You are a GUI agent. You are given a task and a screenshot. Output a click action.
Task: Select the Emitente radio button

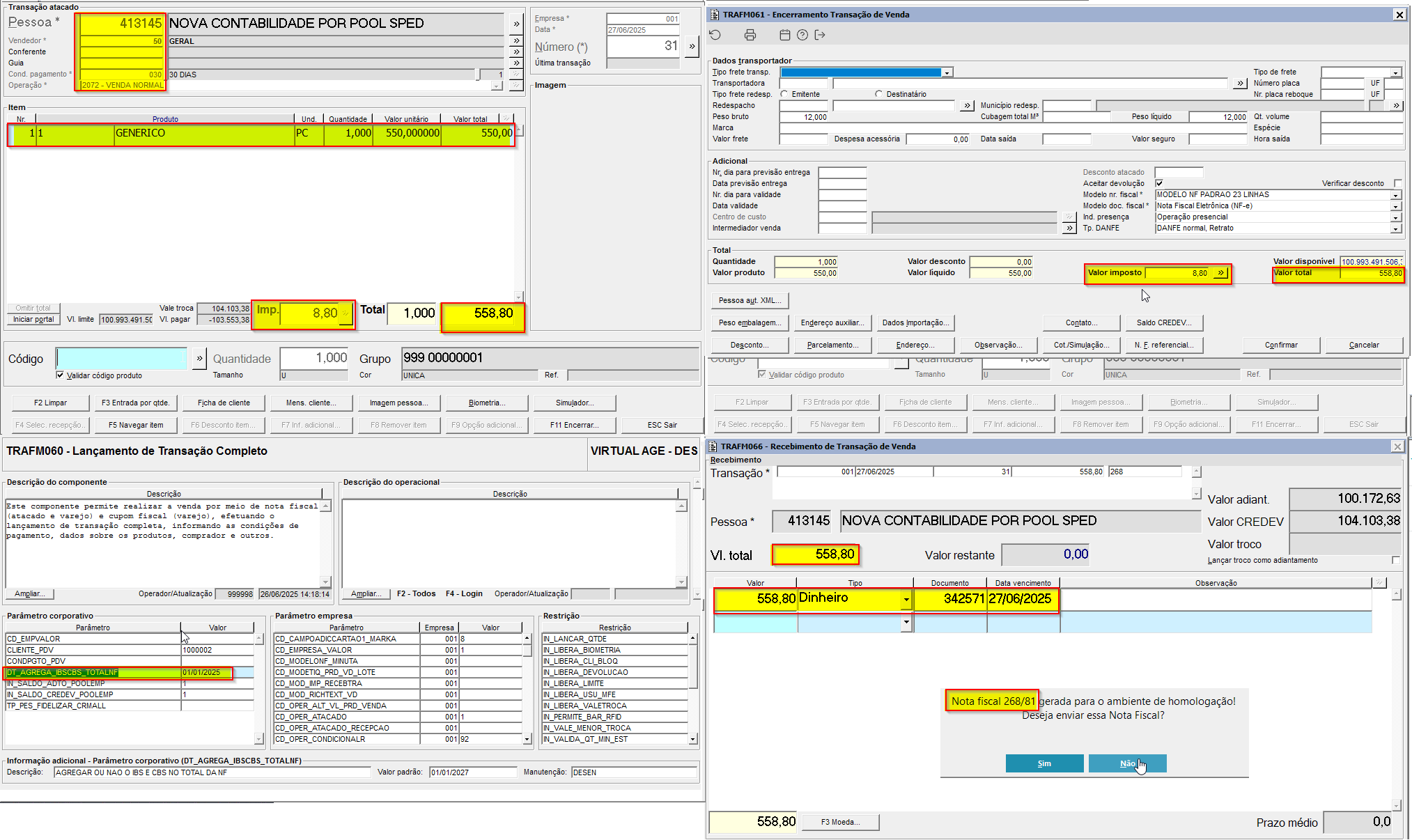pyautogui.click(x=785, y=94)
